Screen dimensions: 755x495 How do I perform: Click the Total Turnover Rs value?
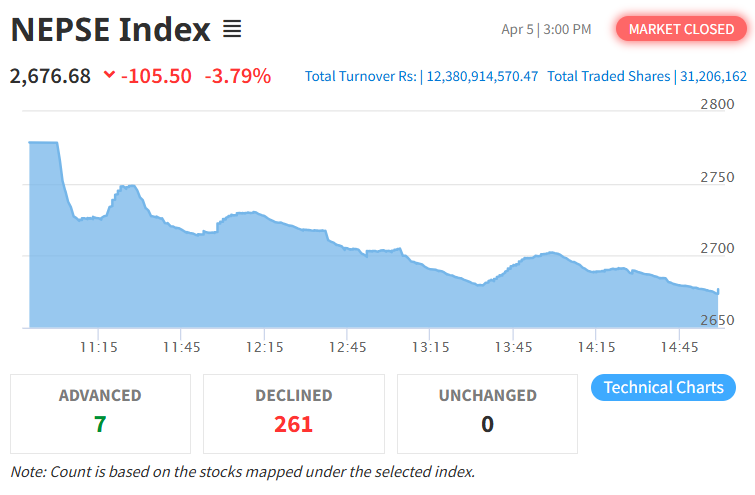482,76
